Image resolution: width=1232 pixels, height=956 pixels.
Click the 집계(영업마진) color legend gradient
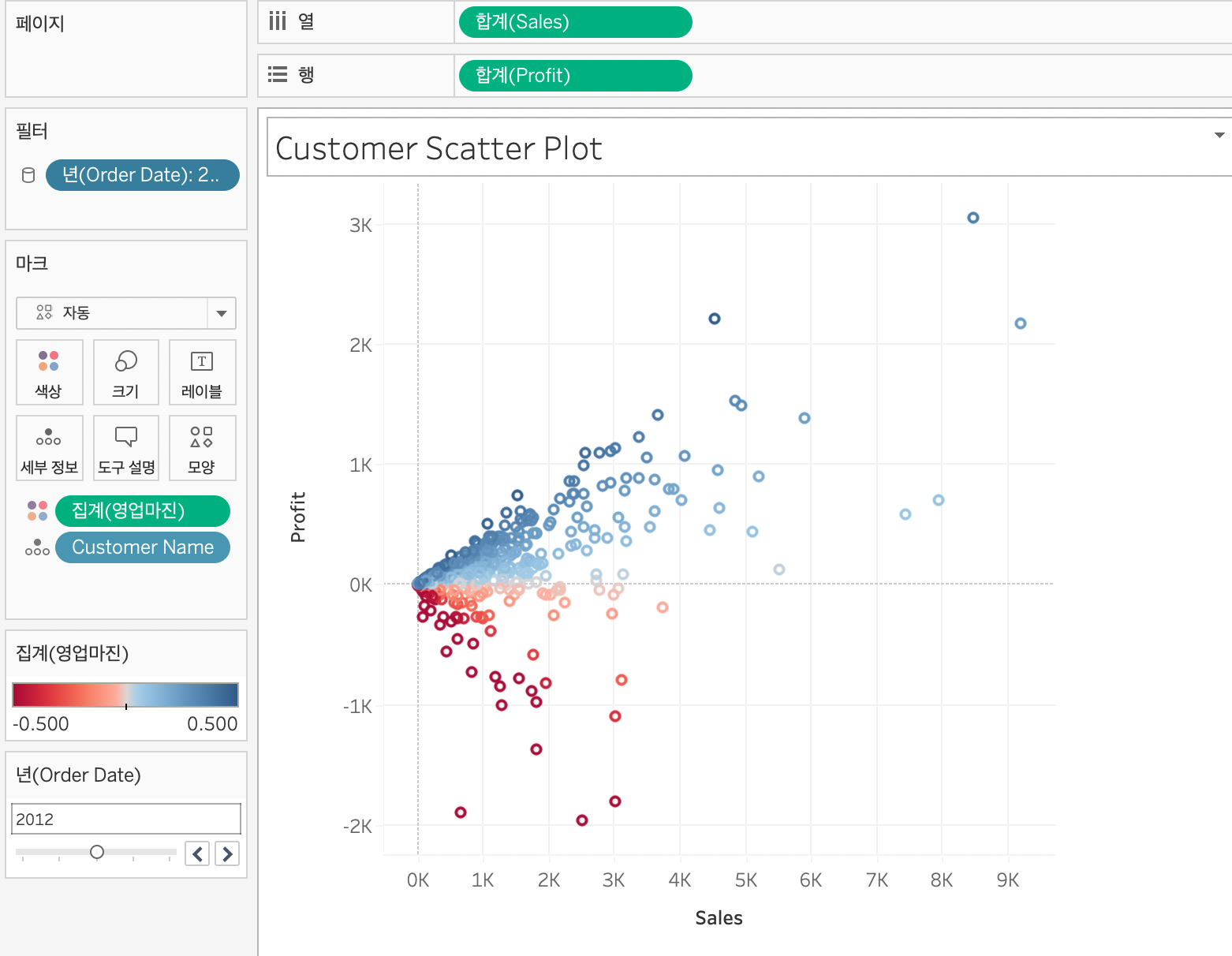(x=125, y=695)
